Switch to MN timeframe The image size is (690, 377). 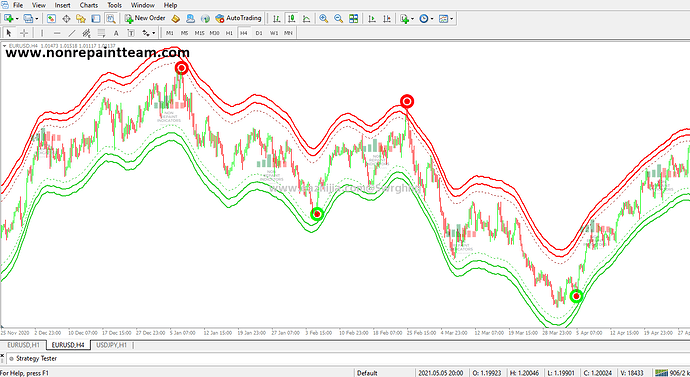pyautogui.click(x=288, y=33)
